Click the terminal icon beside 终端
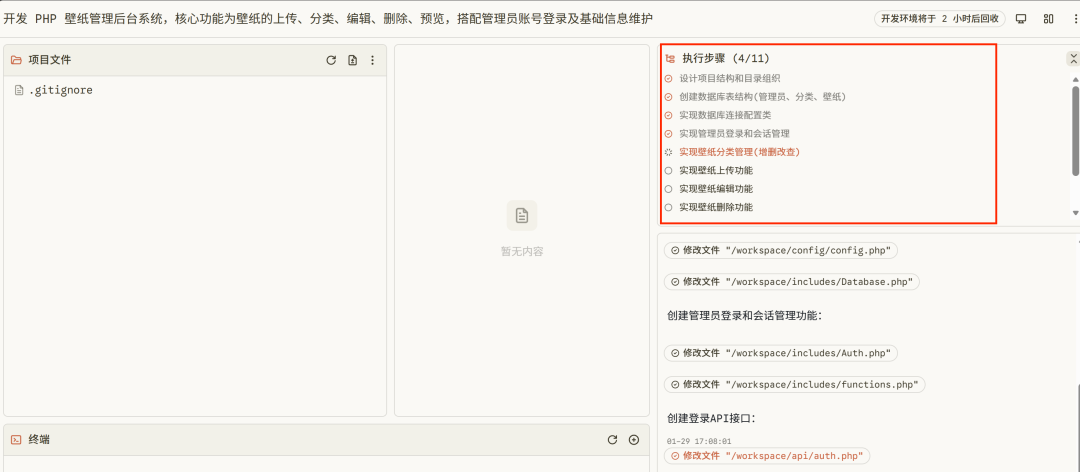Image resolution: width=1080 pixels, height=472 pixels. coord(16,440)
